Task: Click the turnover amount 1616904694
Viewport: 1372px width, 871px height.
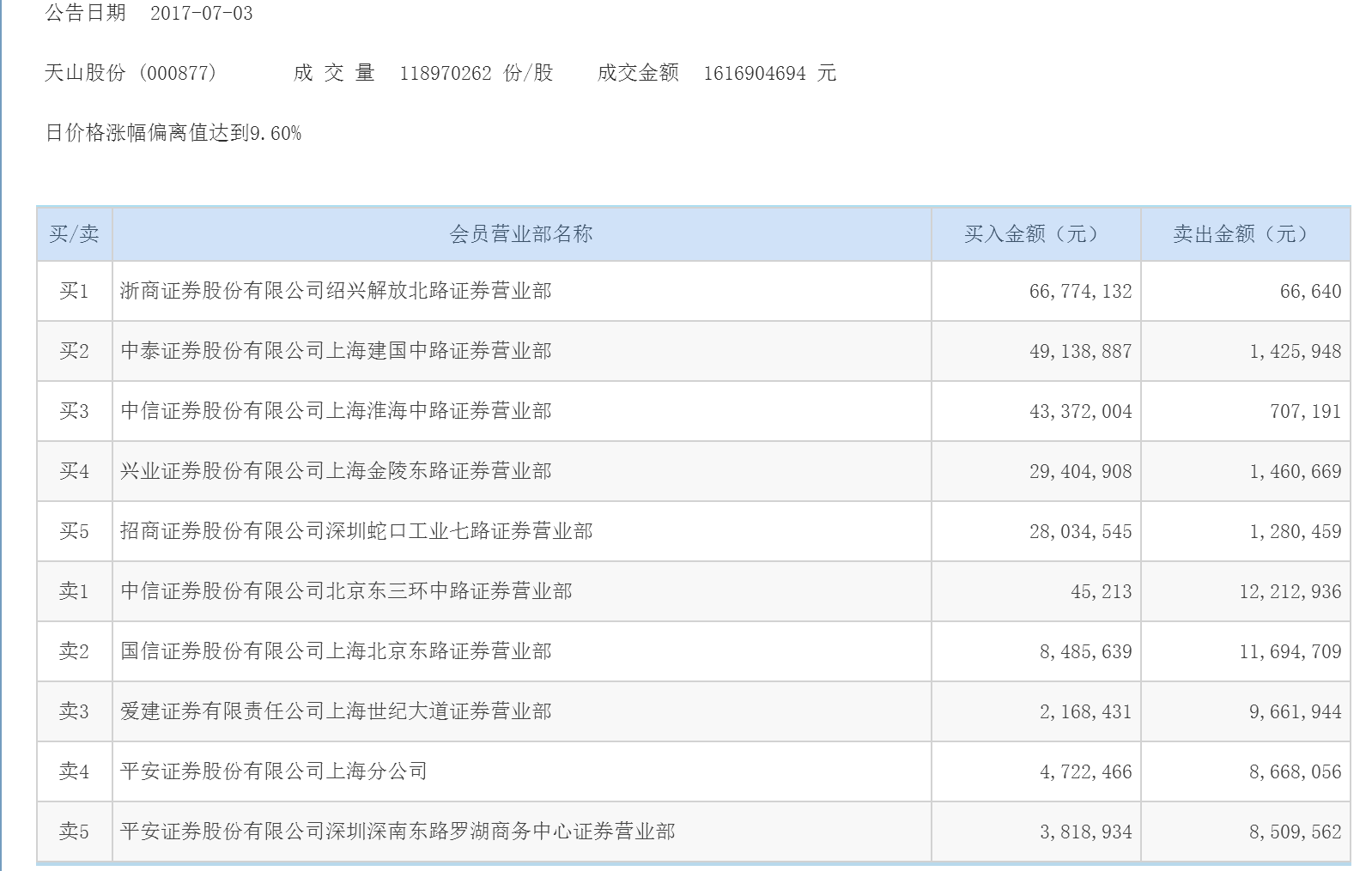Action: tap(755, 73)
